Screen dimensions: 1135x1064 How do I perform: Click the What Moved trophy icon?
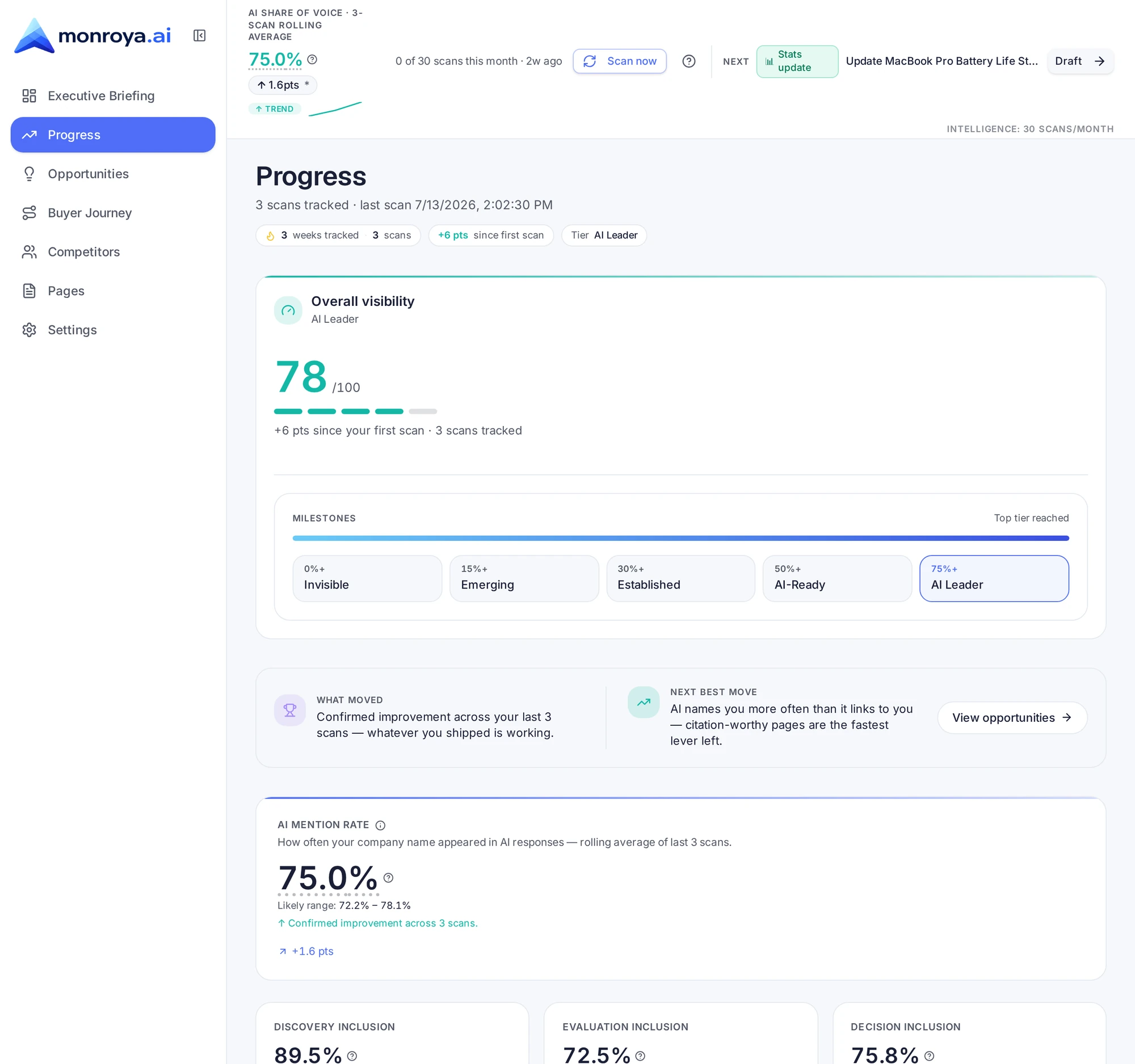pyautogui.click(x=290, y=710)
